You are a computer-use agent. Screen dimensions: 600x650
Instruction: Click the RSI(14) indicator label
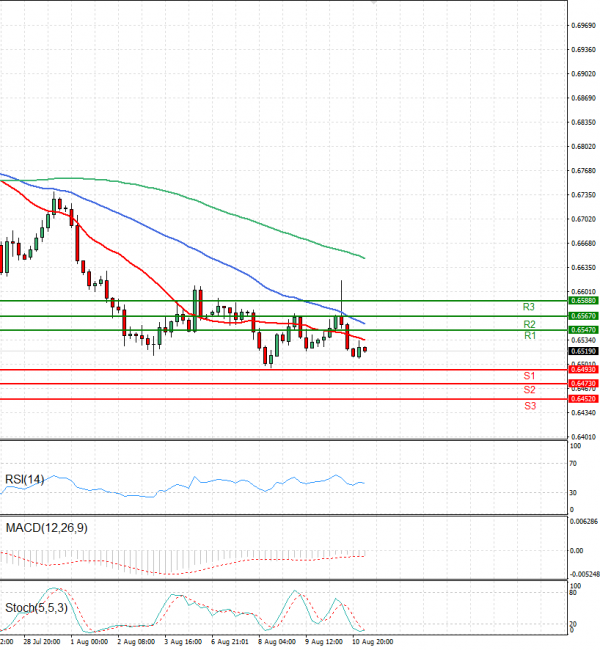point(24,480)
